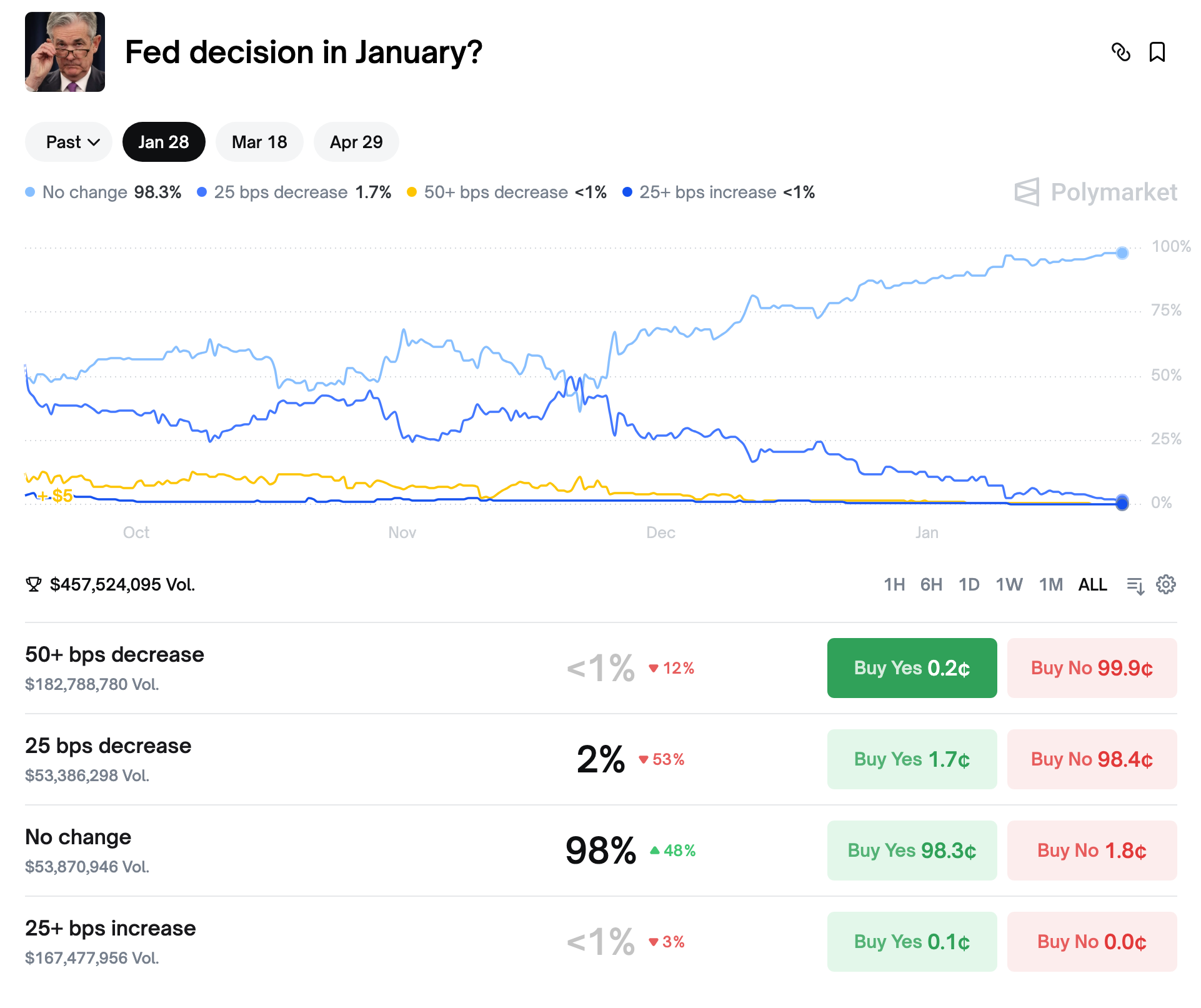Bookmark this market using the bookmark icon
This screenshot has height=1008, width=1201.
tap(1157, 52)
